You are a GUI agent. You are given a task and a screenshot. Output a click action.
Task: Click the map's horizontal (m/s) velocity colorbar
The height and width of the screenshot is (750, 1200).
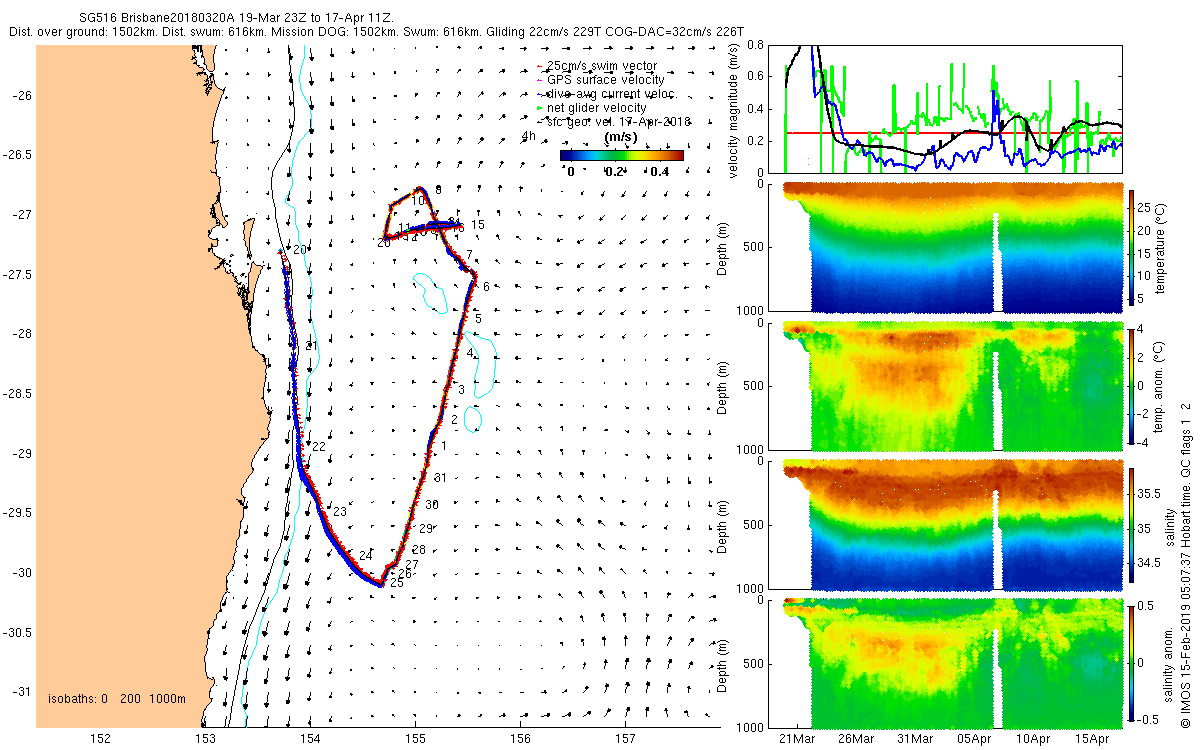[622, 155]
